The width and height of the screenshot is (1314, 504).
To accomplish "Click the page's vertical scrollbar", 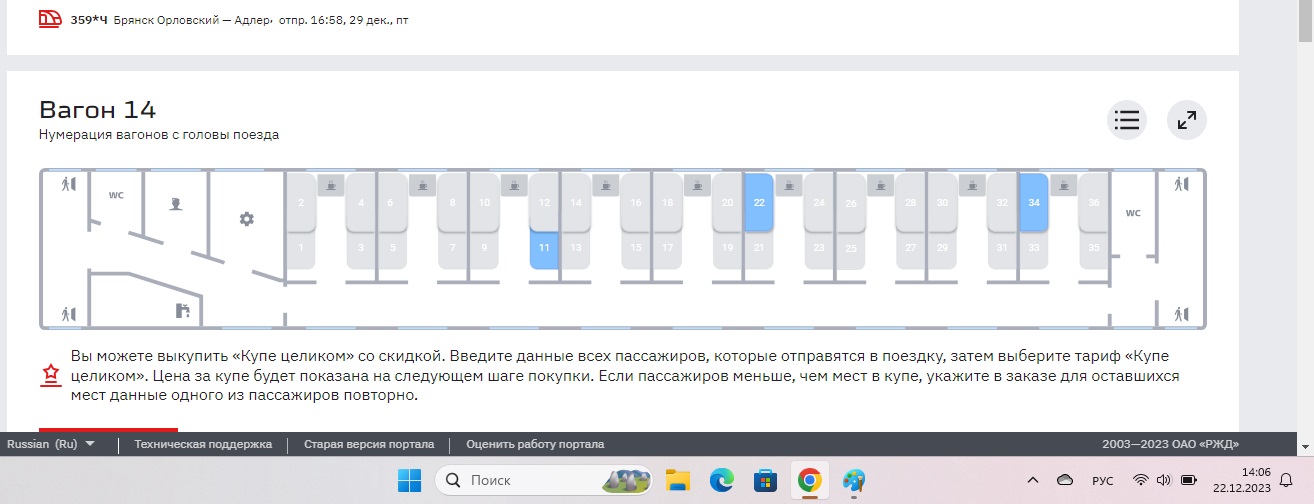I will [x=1305, y=200].
